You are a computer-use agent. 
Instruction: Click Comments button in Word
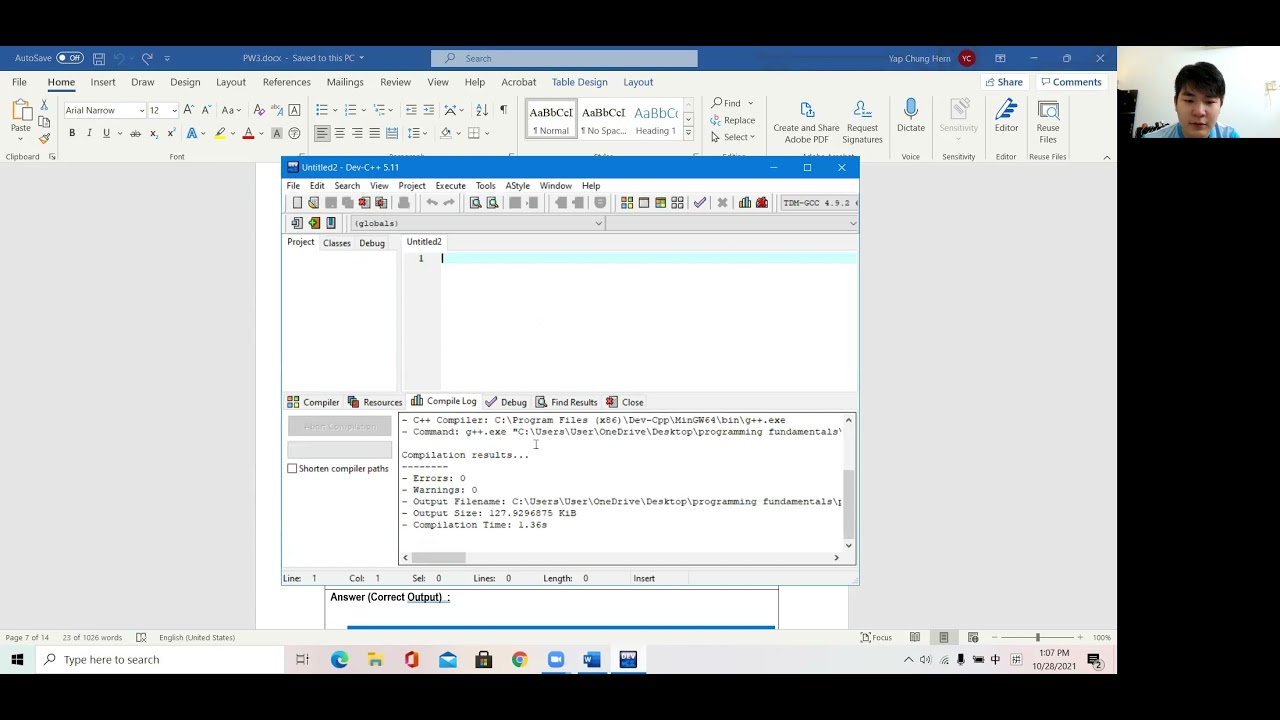[x=1070, y=82]
